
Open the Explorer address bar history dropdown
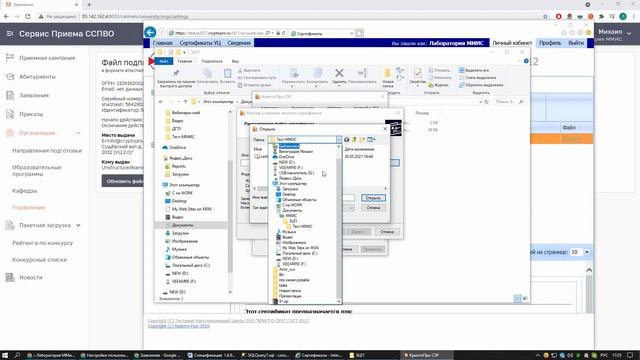[480, 102]
